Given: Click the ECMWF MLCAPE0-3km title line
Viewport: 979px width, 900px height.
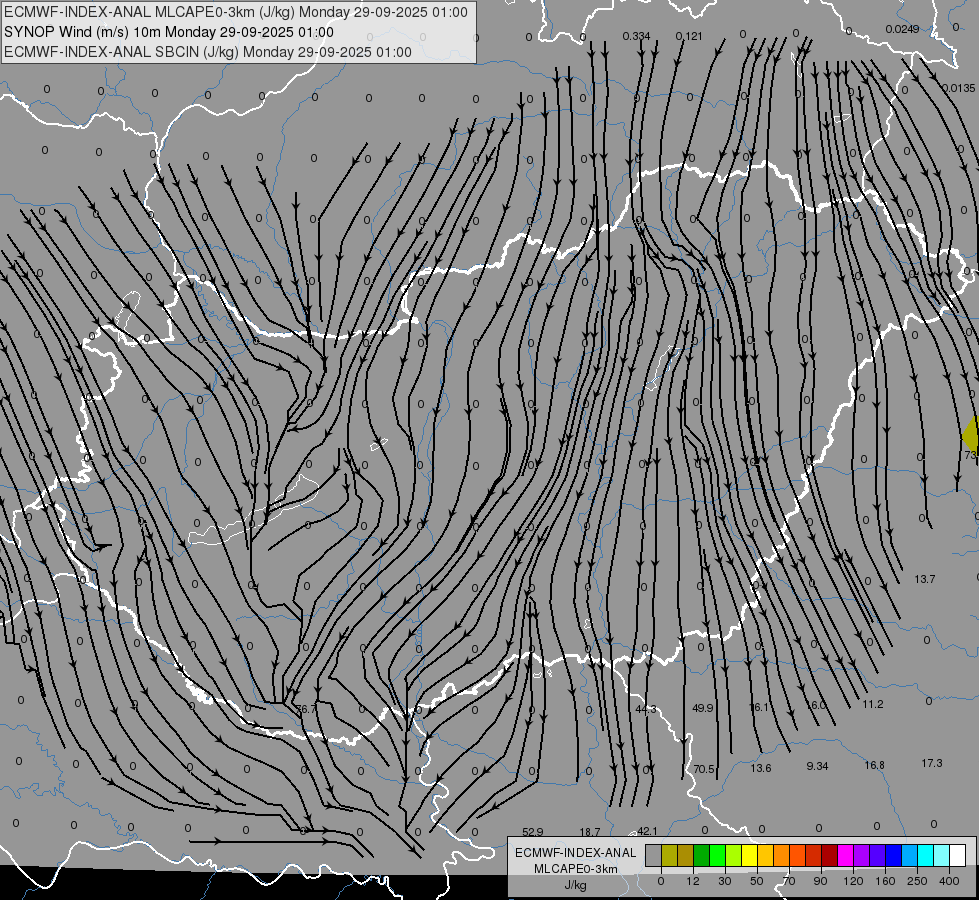Looking at the screenshot, I should [x=236, y=12].
